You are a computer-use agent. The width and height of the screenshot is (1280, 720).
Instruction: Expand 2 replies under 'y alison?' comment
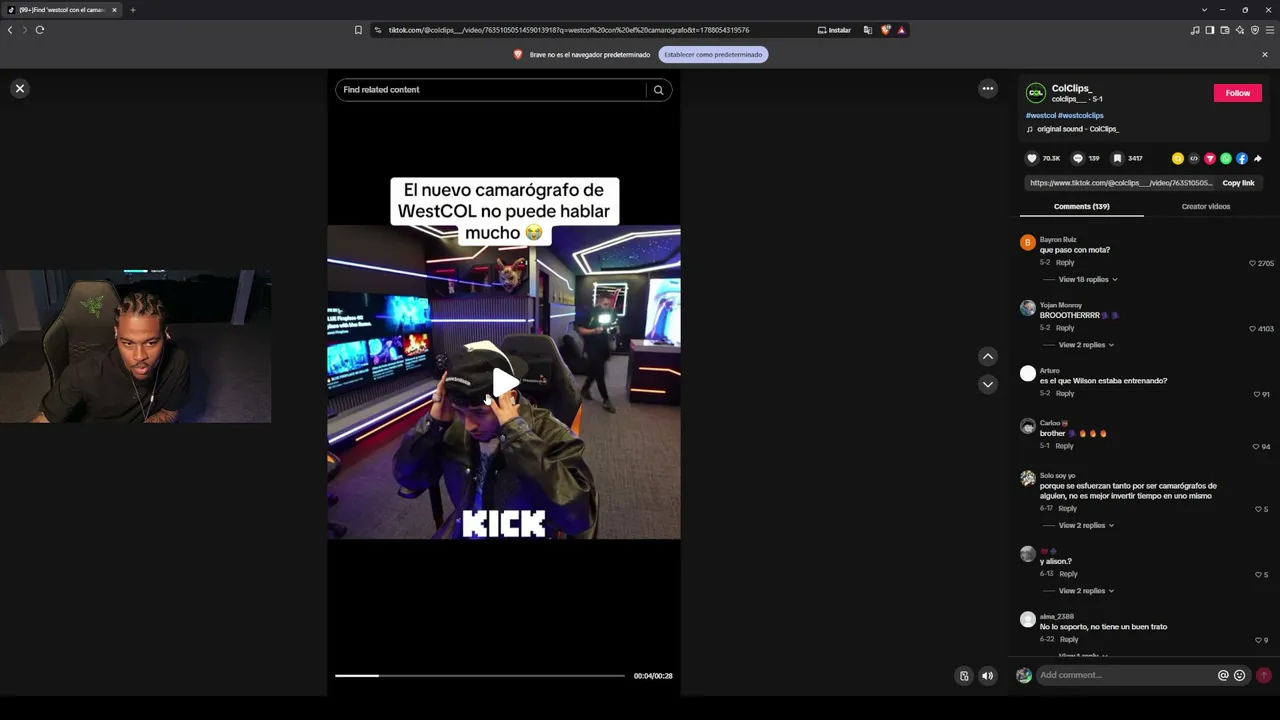(x=1086, y=591)
